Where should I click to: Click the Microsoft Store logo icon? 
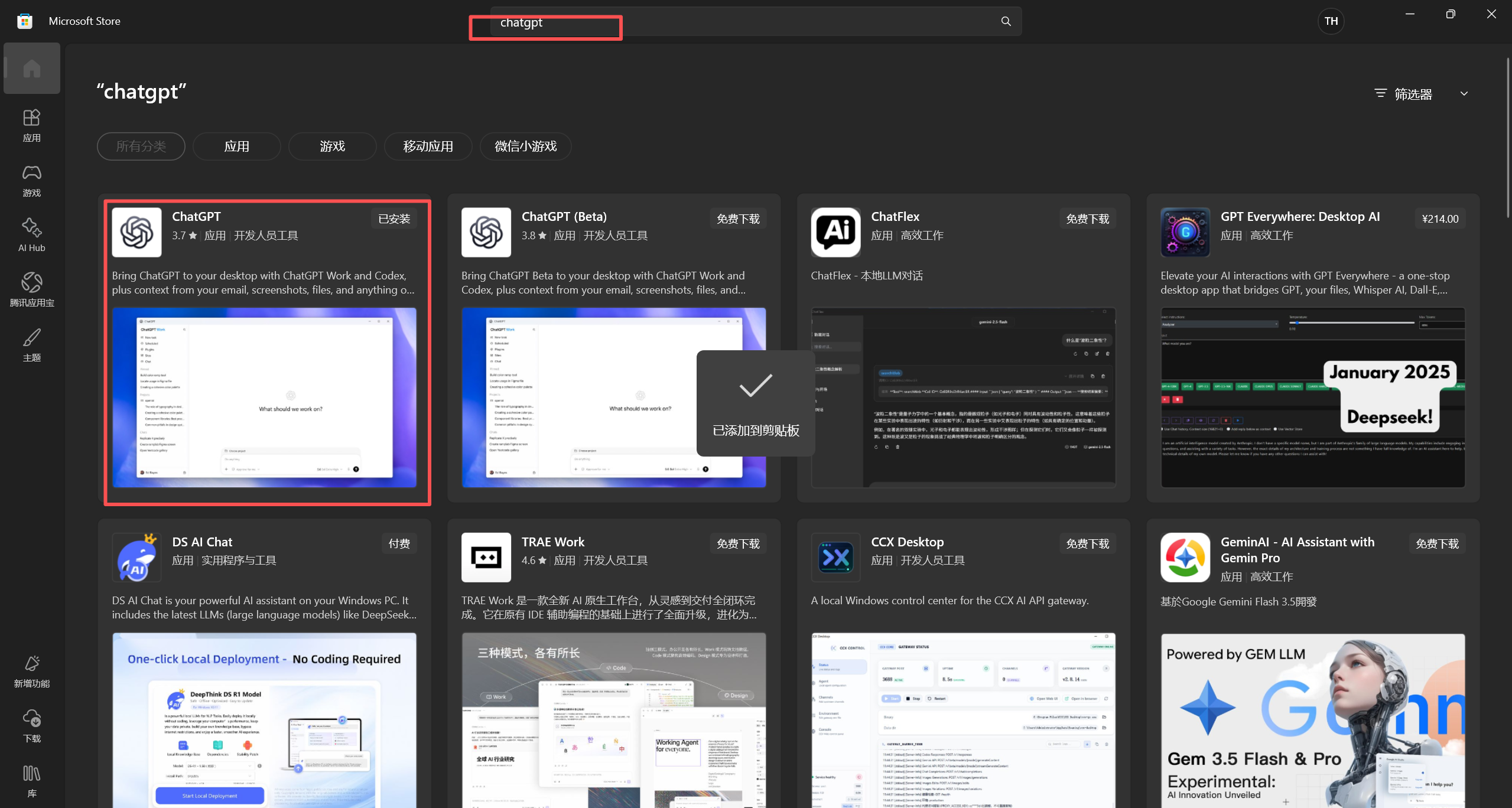[x=24, y=21]
